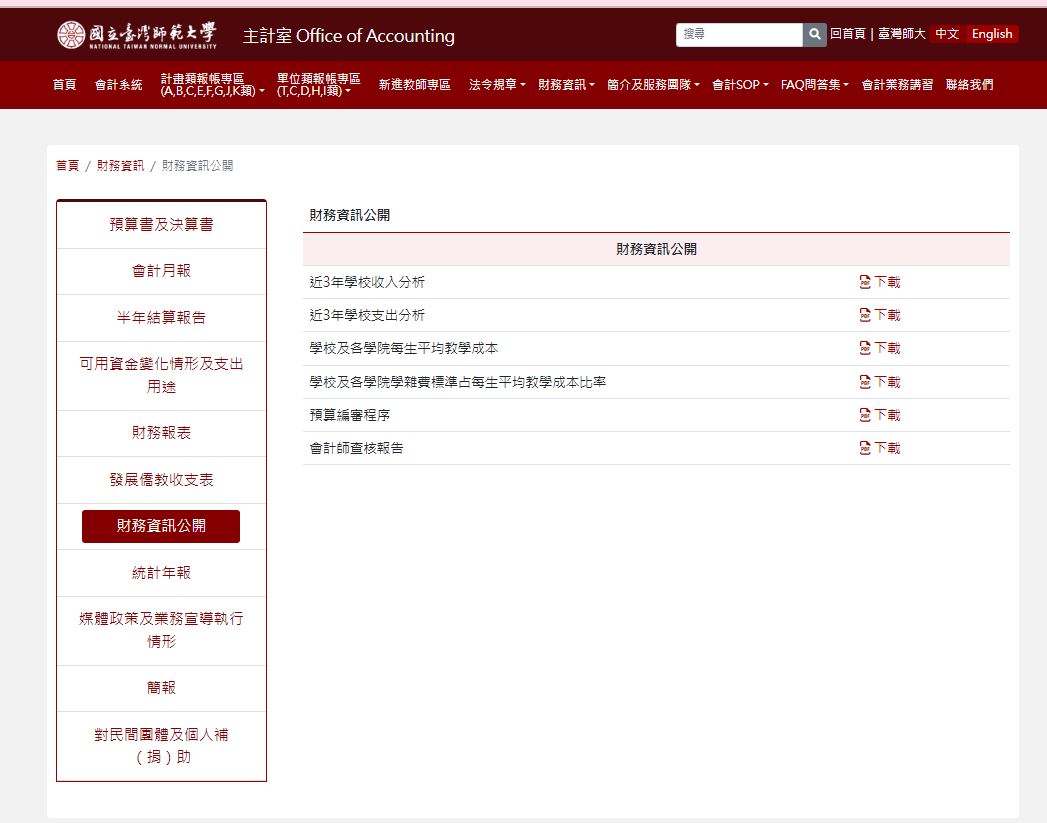Click the search magnifier icon button

[815, 35]
